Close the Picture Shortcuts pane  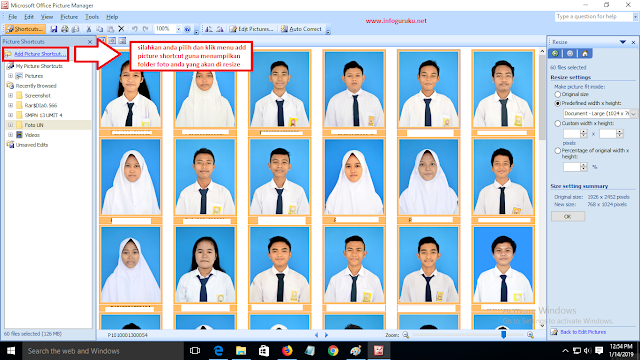(x=90, y=42)
